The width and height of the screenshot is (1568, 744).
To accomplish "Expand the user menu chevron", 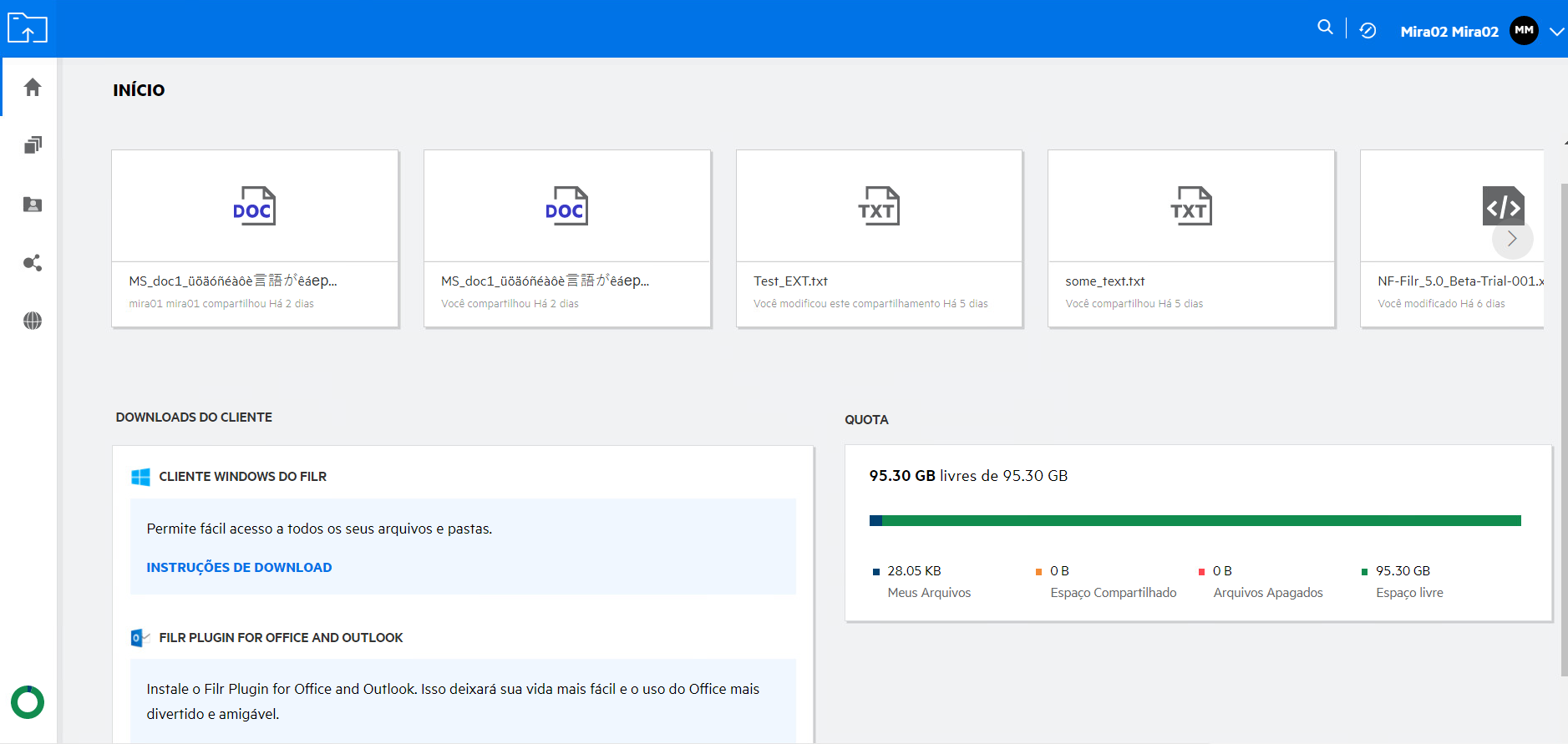I will (1556, 32).
